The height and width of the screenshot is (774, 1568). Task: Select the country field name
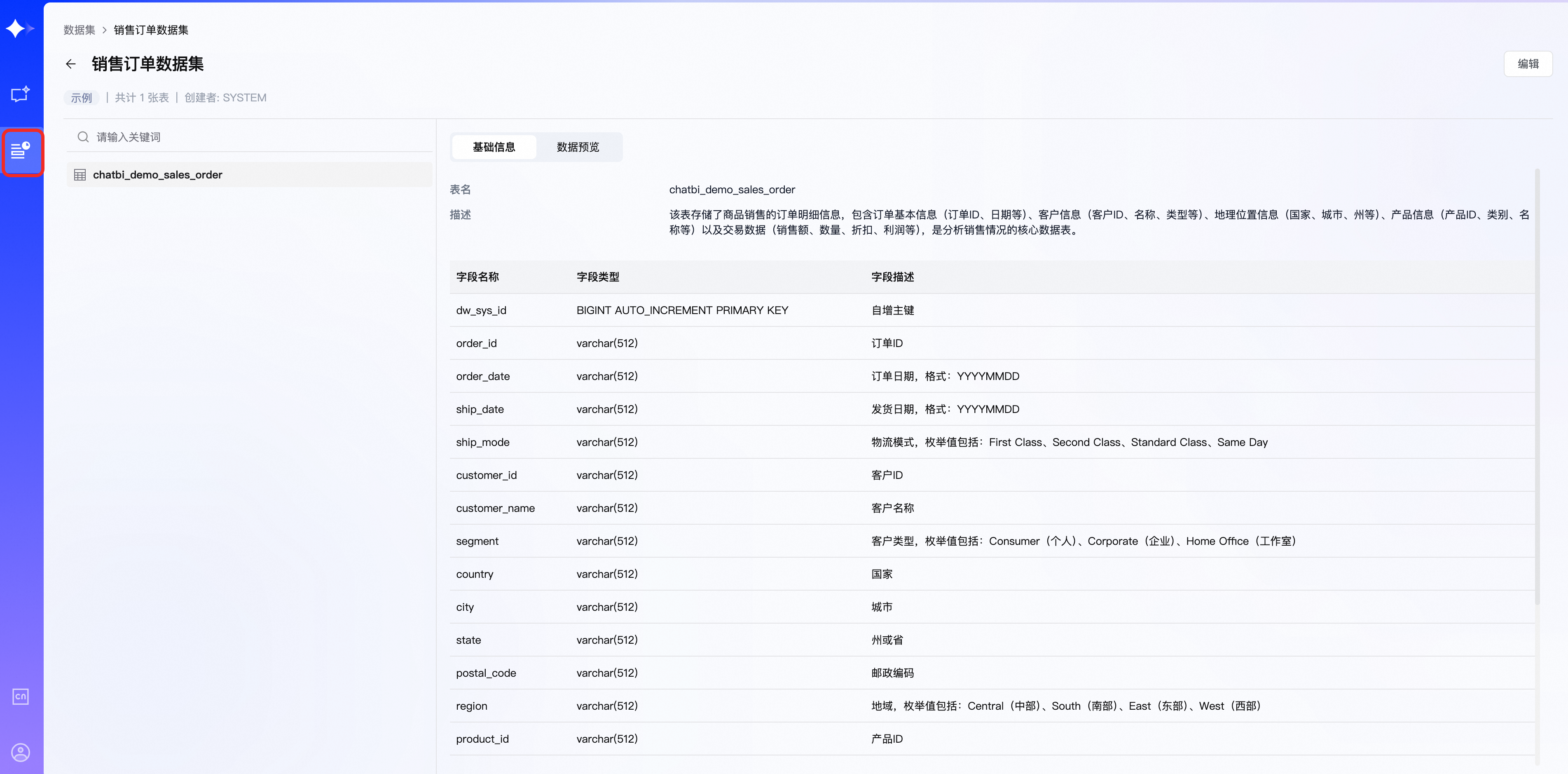[475, 574]
